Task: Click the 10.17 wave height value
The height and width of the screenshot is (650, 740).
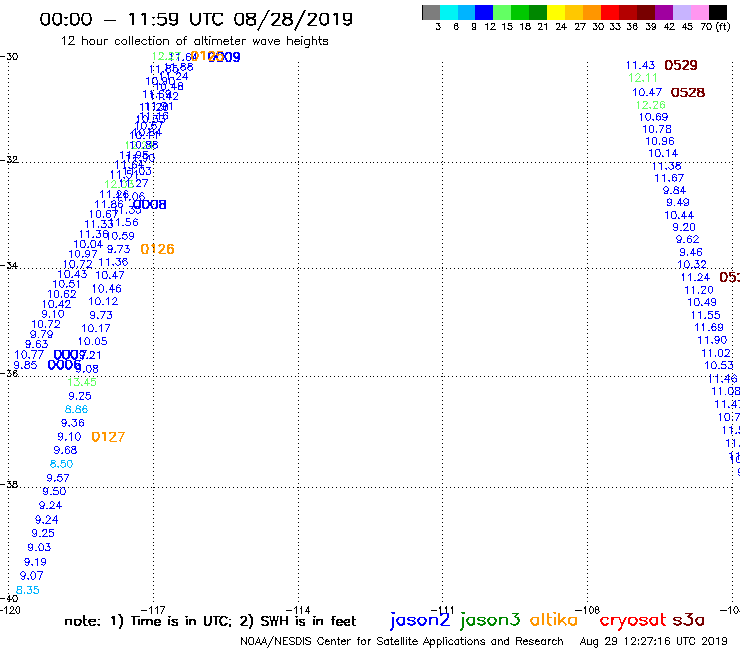Action: click(x=96, y=328)
